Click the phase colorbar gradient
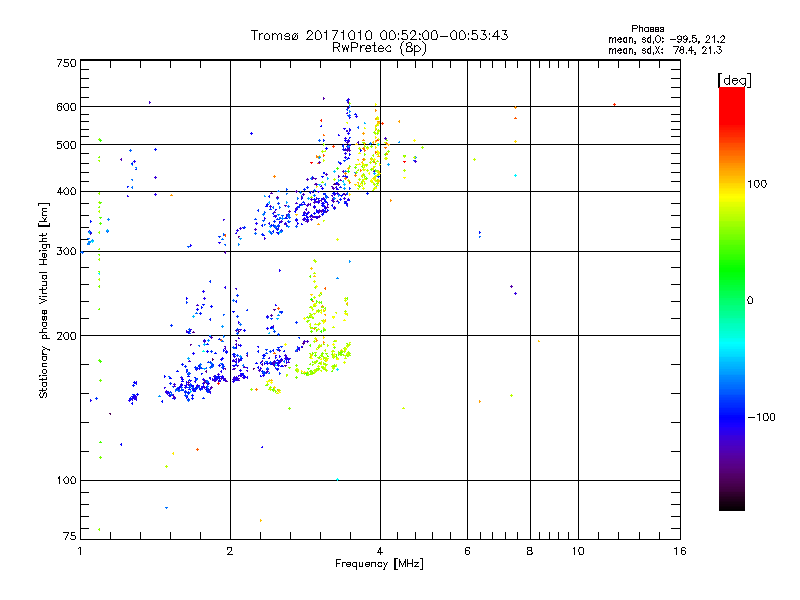Screen dimensions: 800x600 click(732, 298)
